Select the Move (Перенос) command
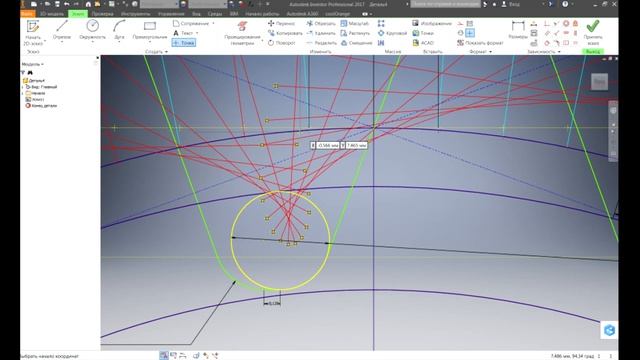This screenshot has height=360, width=640. tap(282, 24)
